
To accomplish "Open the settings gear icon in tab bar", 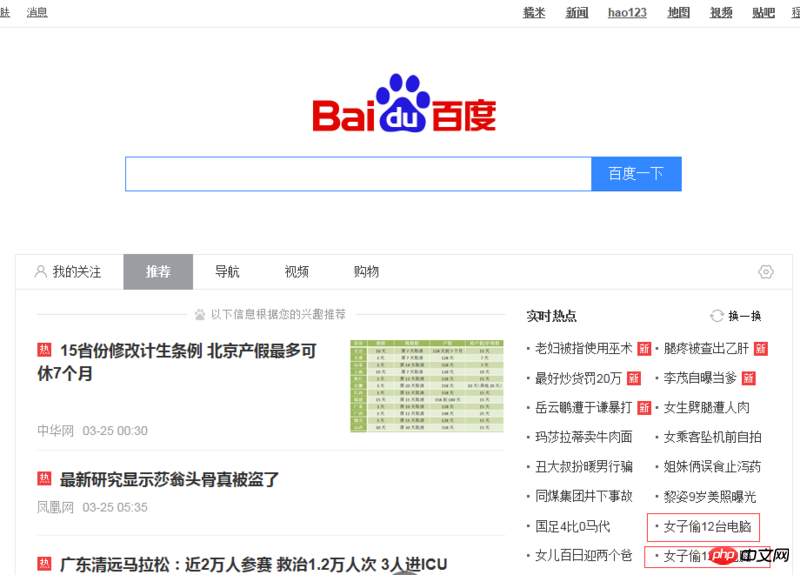I will pos(765,272).
